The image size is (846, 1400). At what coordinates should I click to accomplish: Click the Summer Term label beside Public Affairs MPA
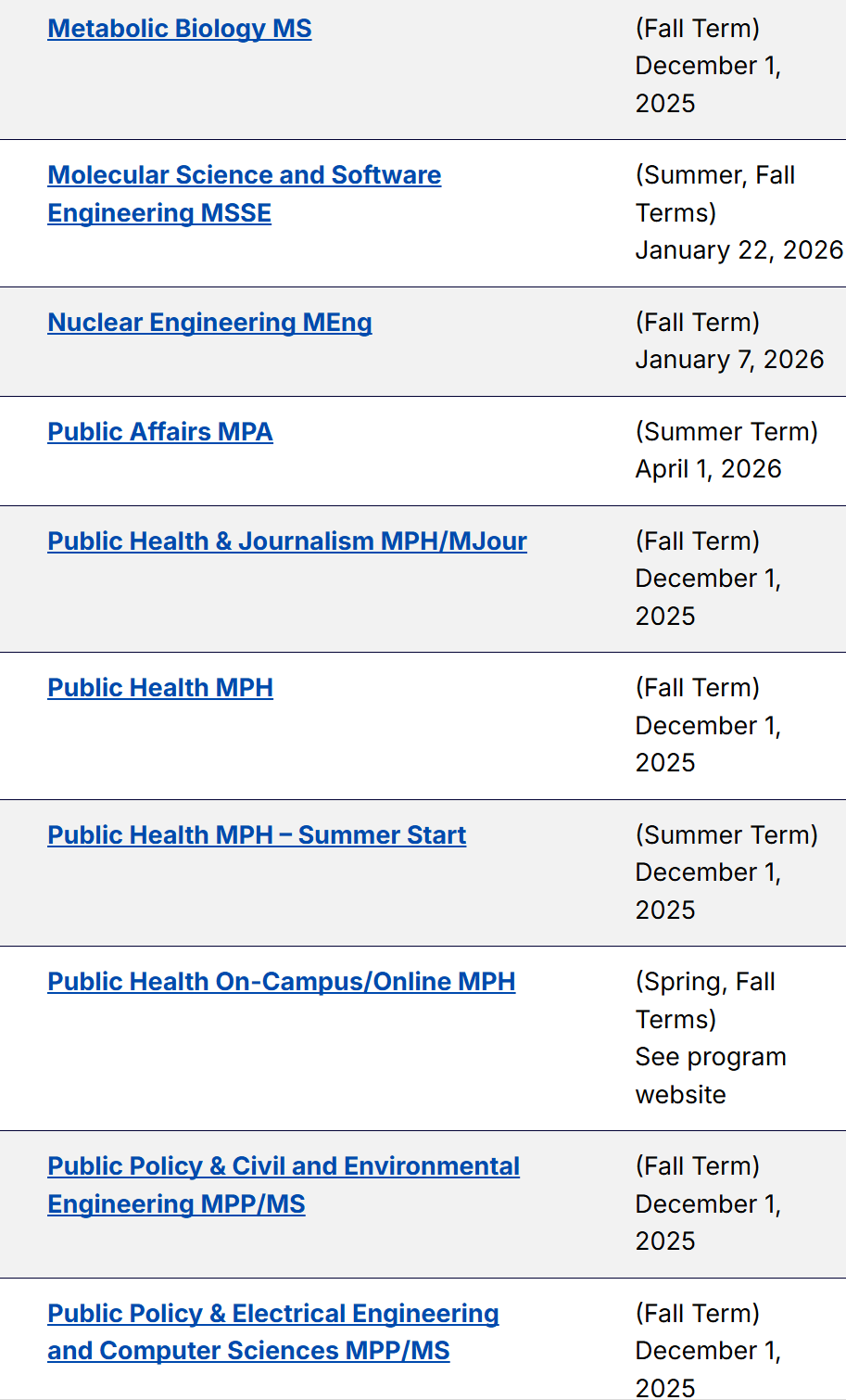click(x=726, y=432)
